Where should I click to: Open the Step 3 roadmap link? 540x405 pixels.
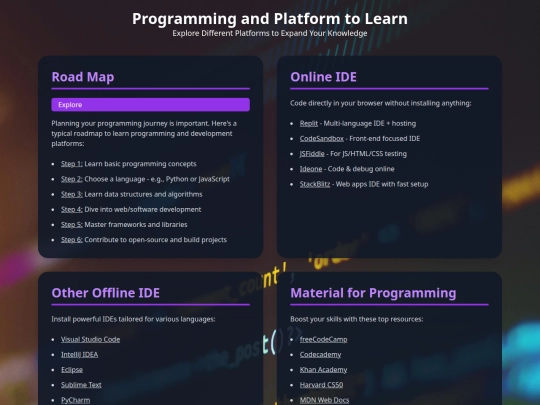coord(72,194)
